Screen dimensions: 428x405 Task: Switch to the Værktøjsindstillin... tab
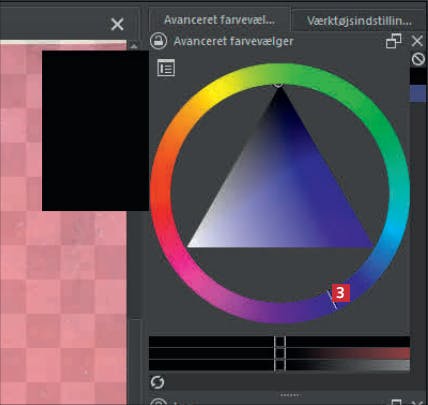click(359, 21)
